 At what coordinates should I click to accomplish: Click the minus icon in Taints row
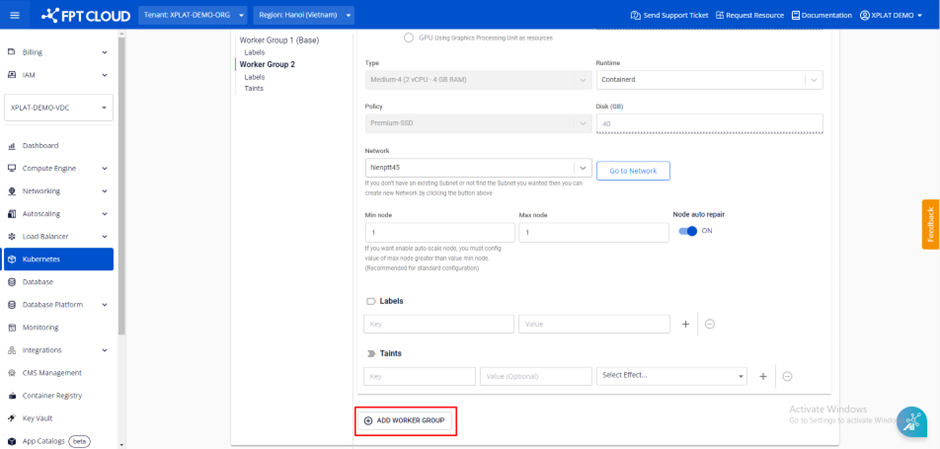click(787, 376)
